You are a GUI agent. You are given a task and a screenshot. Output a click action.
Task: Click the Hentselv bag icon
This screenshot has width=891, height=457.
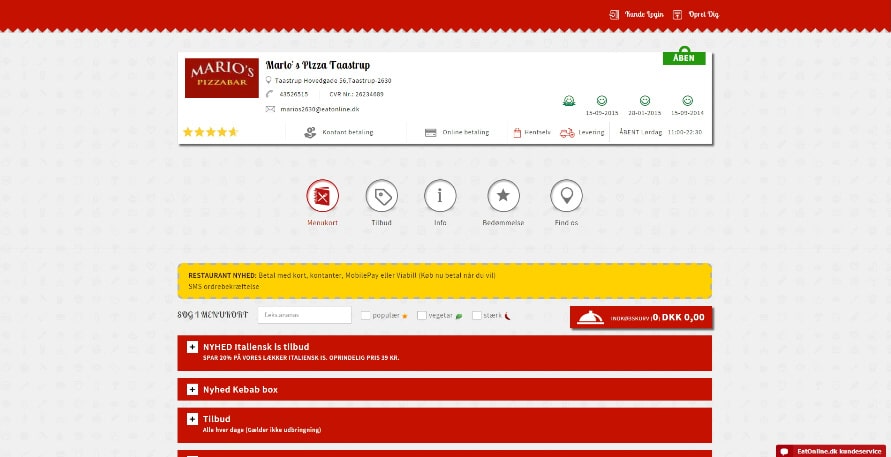(x=517, y=132)
